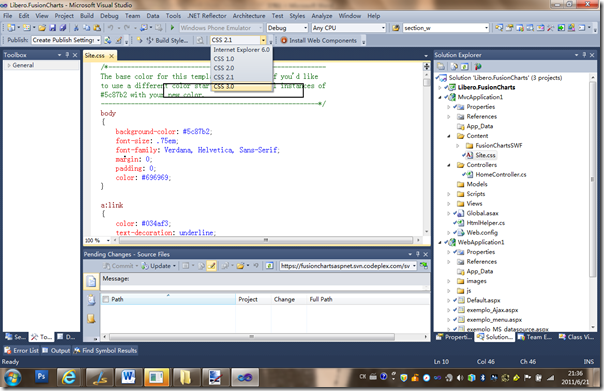The image size is (604, 391).
Task: Open Microsoft Word from the taskbar
Action: pyautogui.click(x=128, y=377)
